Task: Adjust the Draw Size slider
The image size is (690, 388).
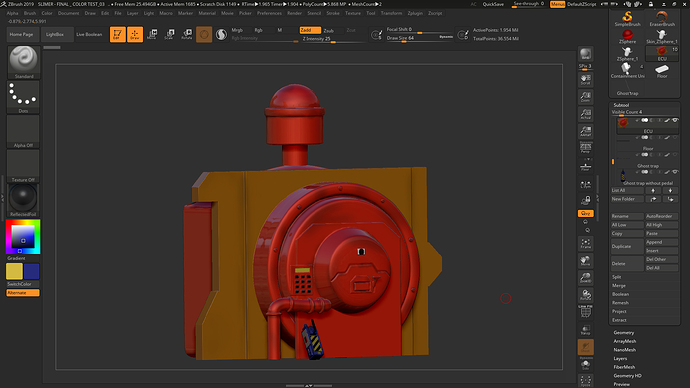Action: point(419,38)
